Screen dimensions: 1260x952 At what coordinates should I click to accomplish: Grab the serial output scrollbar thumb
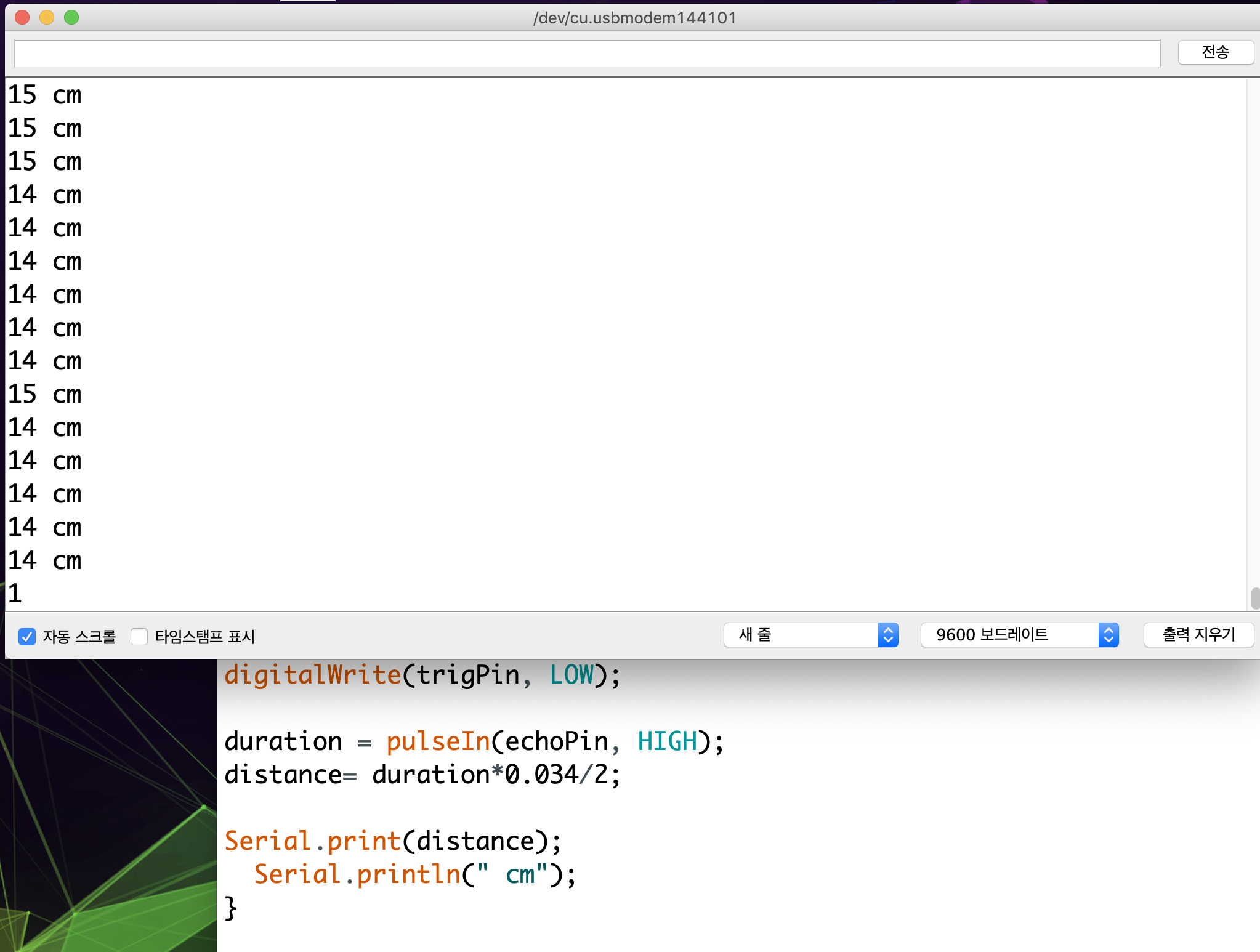click(x=1255, y=598)
